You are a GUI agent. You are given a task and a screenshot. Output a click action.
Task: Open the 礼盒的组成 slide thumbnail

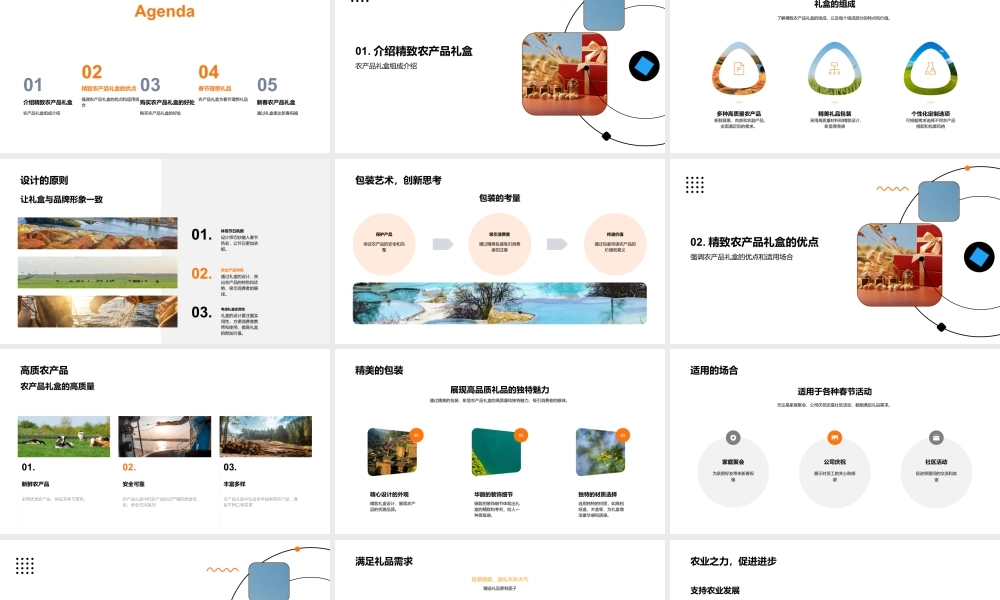point(835,76)
